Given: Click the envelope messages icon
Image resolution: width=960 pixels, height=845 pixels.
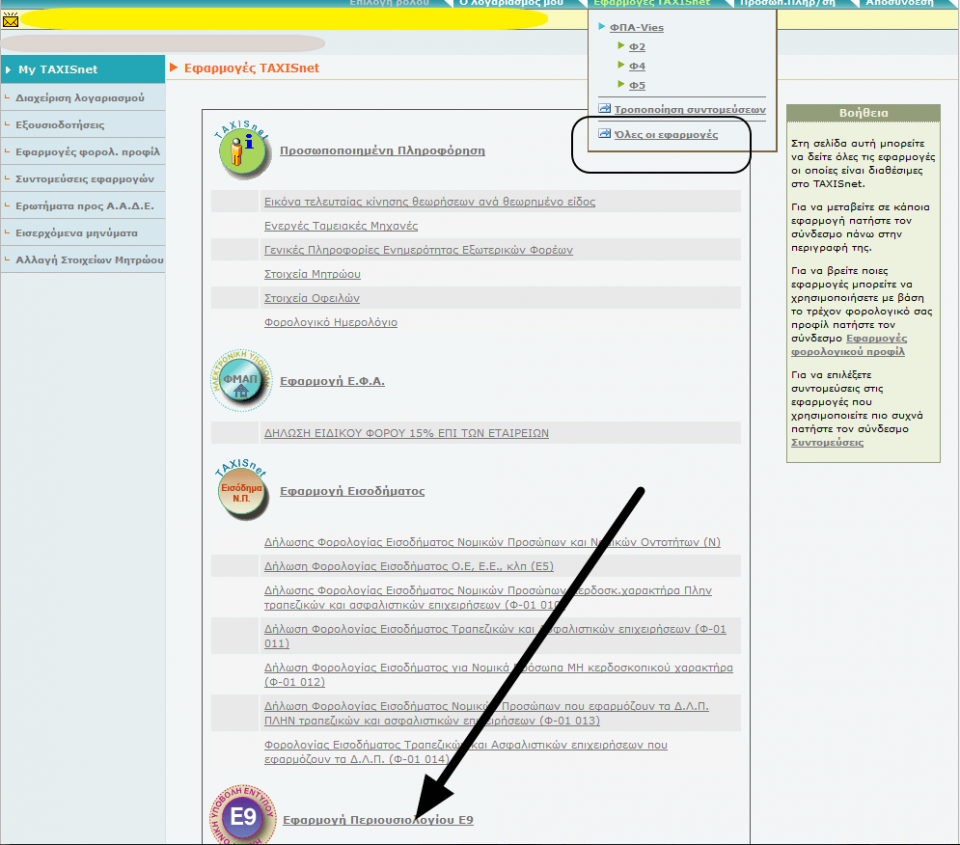Looking at the screenshot, I should point(11,19).
